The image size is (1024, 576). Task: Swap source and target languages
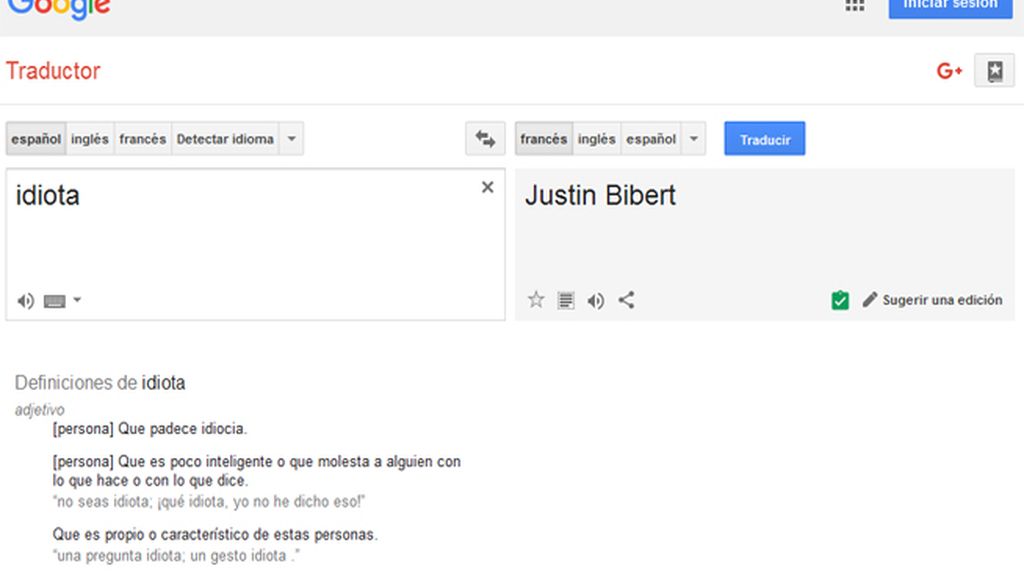click(x=485, y=138)
